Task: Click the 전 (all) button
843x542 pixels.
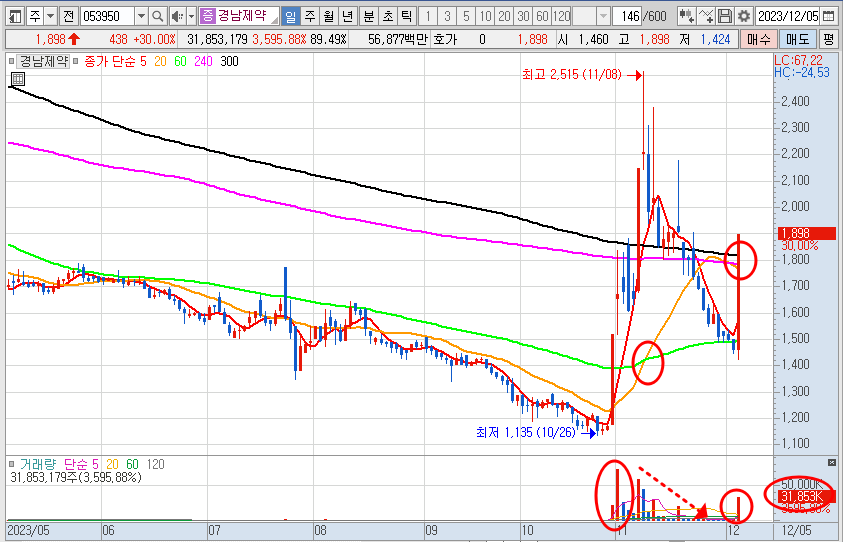Action: point(68,16)
